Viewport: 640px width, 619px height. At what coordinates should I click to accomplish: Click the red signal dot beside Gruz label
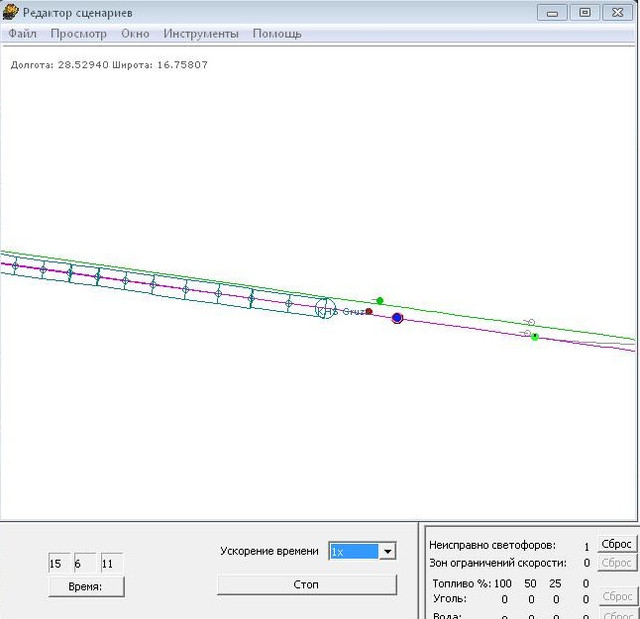tap(369, 311)
